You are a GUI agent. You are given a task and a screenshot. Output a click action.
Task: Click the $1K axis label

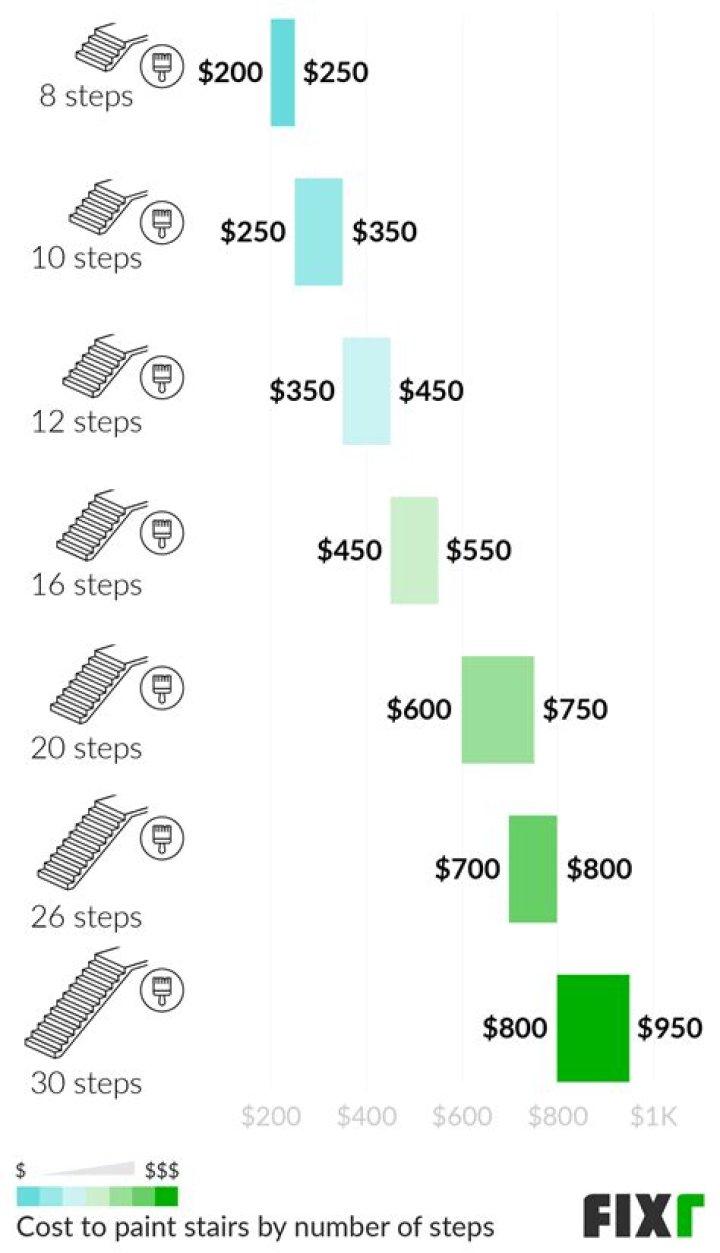(654, 1117)
